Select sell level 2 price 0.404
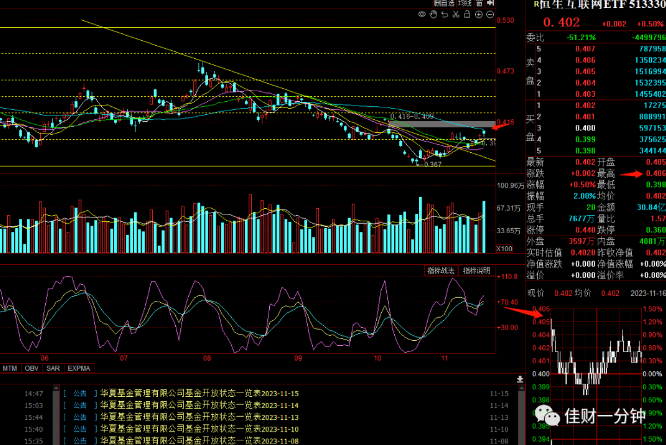666x445 pixels. 585,83
